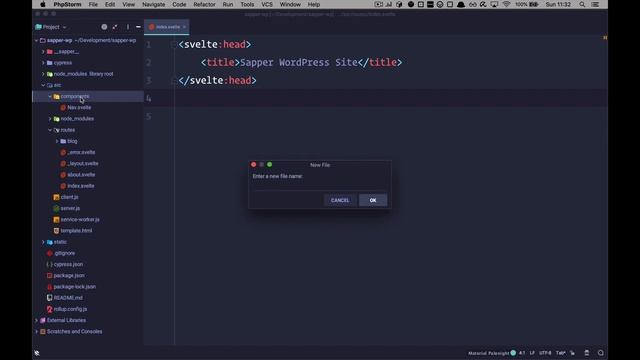Expand External Libraries node
The height and width of the screenshot is (360, 640).
point(36,320)
